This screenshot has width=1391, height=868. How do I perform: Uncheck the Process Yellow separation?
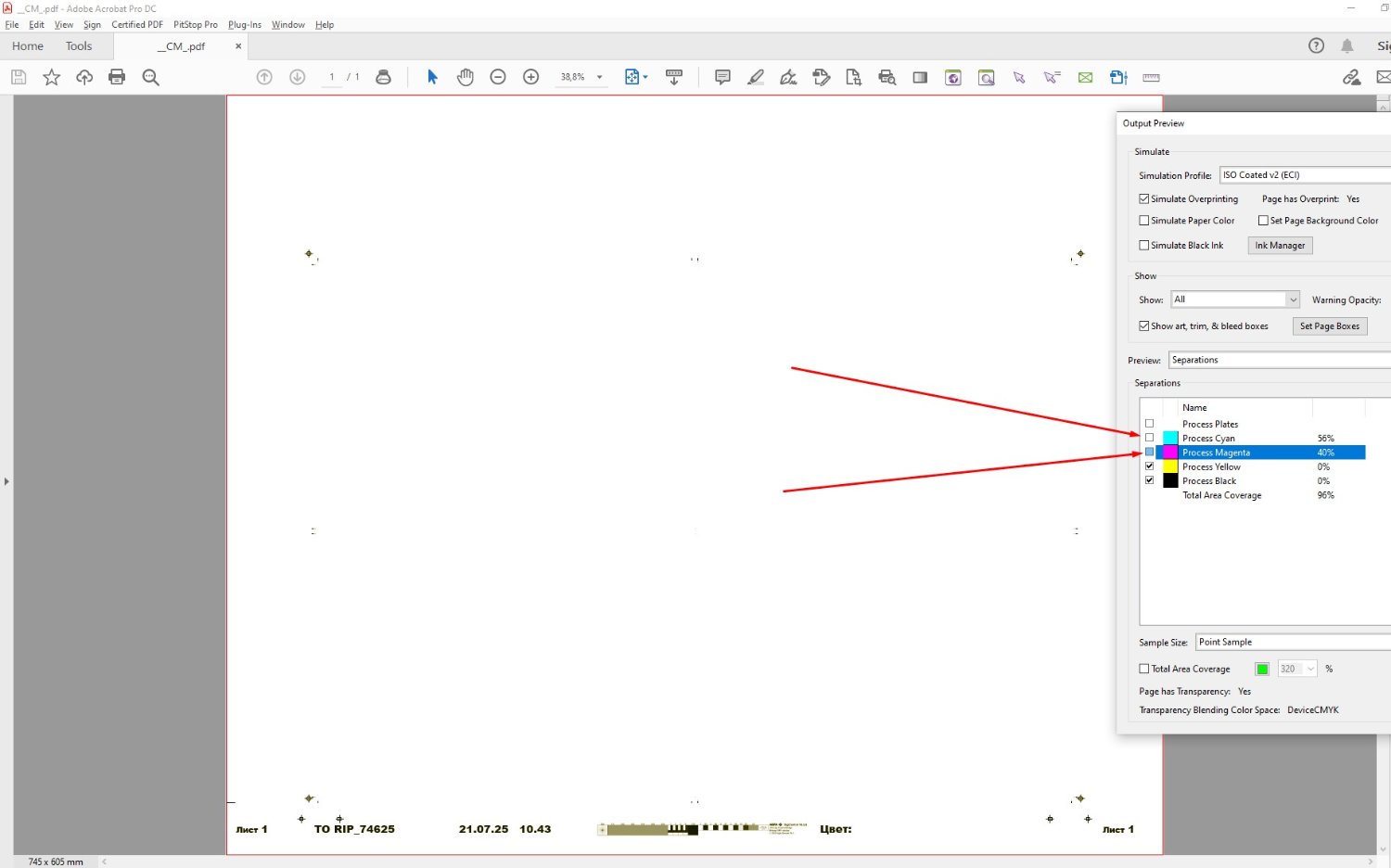(1150, 466)
